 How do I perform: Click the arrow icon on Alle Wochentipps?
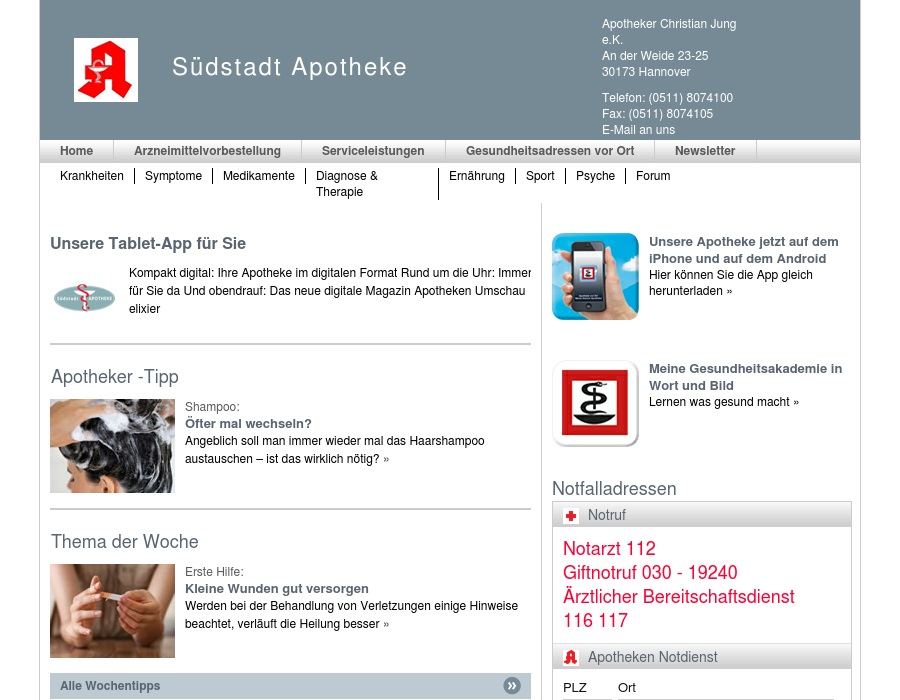point(512,686)
